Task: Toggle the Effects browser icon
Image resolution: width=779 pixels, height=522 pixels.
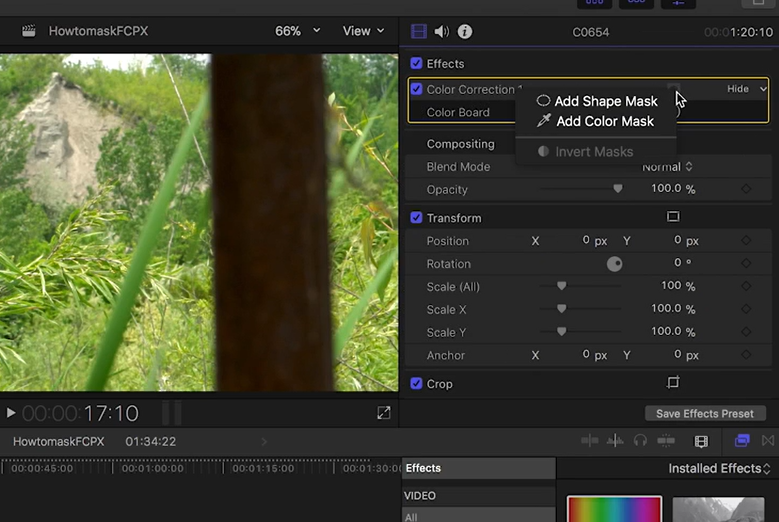Action: click(742, 441)
